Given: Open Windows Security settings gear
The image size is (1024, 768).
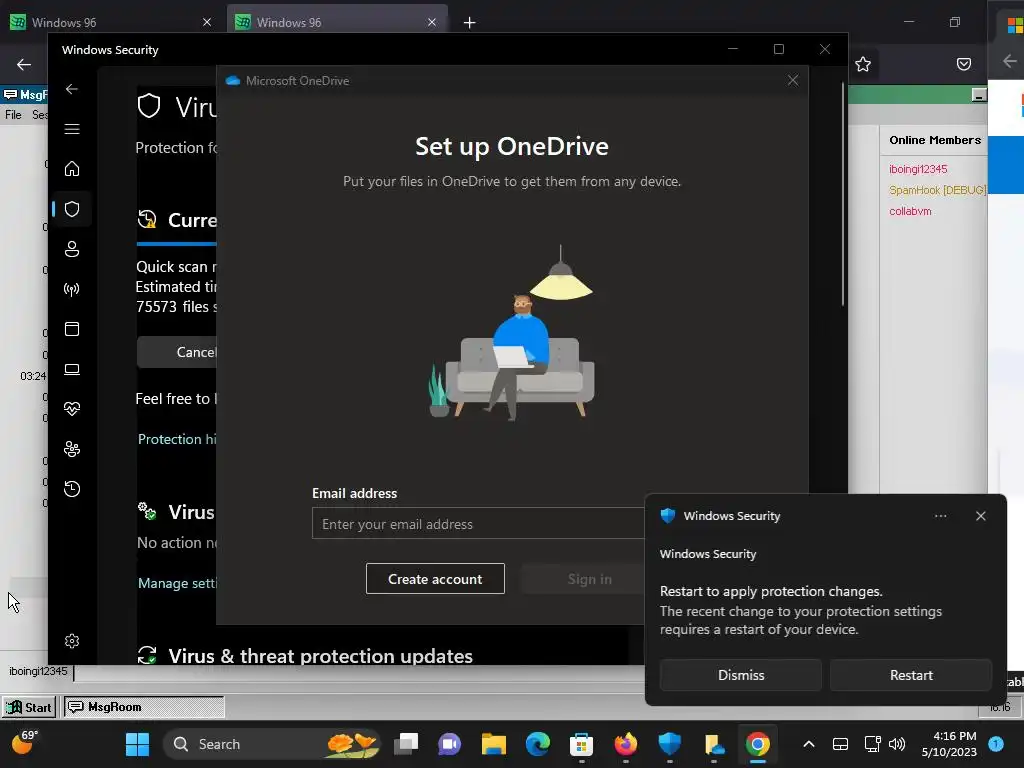Looking at the screenshot, I should pos(72,641).
